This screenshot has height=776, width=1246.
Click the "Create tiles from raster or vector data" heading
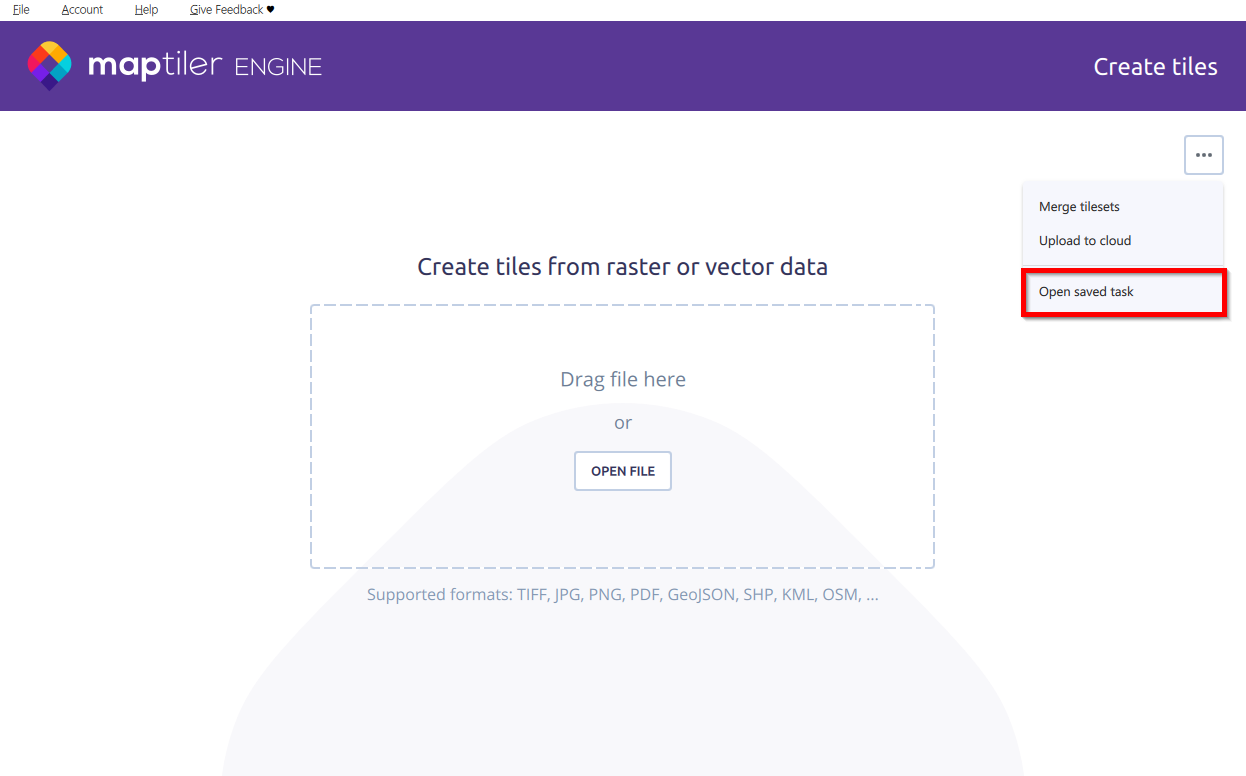click(622, 267)
